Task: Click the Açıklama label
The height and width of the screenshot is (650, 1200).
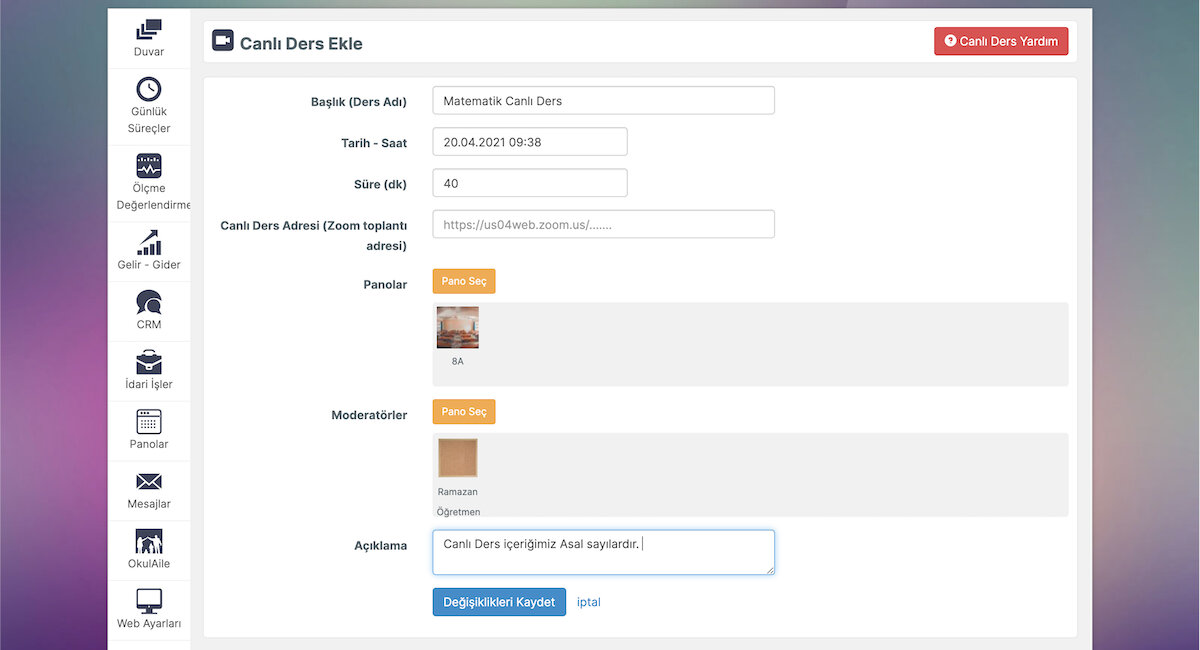Action: pyautogui.click(x=380, y=546)
